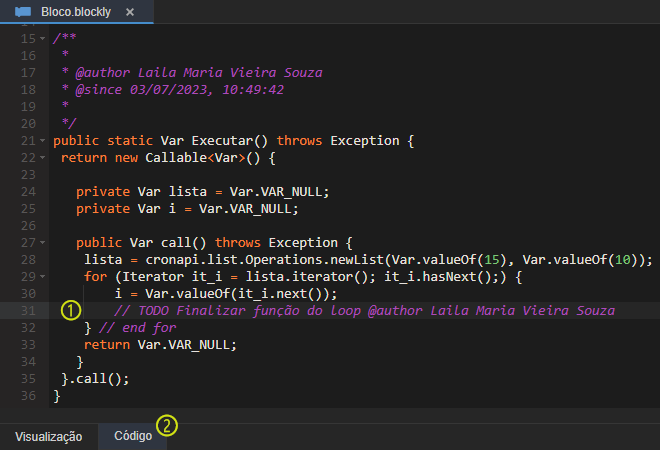Click 'public Var call() throws Exception' line
The image size is (660, 450).
(207, 243)
